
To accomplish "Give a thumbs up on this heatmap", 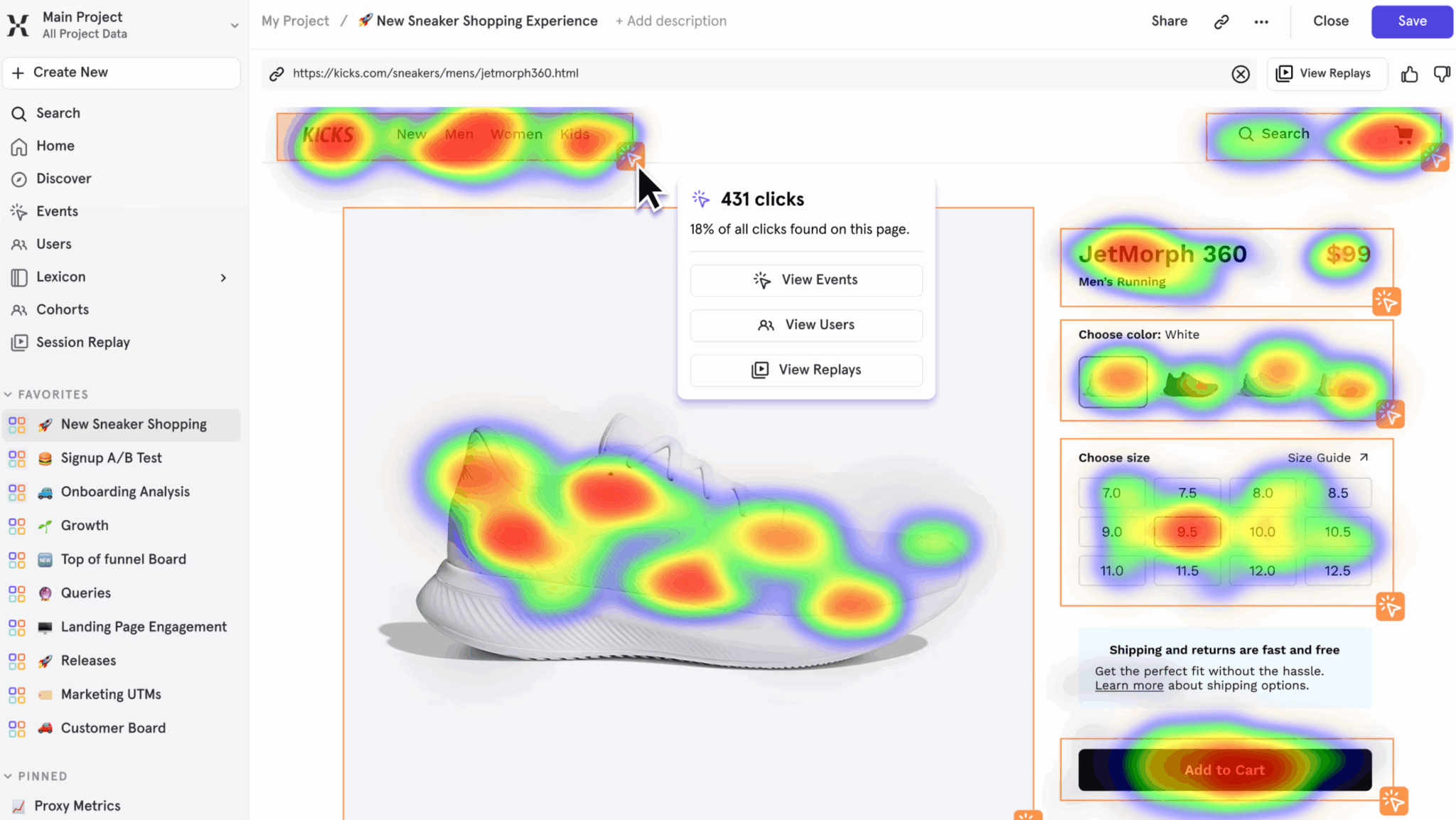I will [1408, 74].
